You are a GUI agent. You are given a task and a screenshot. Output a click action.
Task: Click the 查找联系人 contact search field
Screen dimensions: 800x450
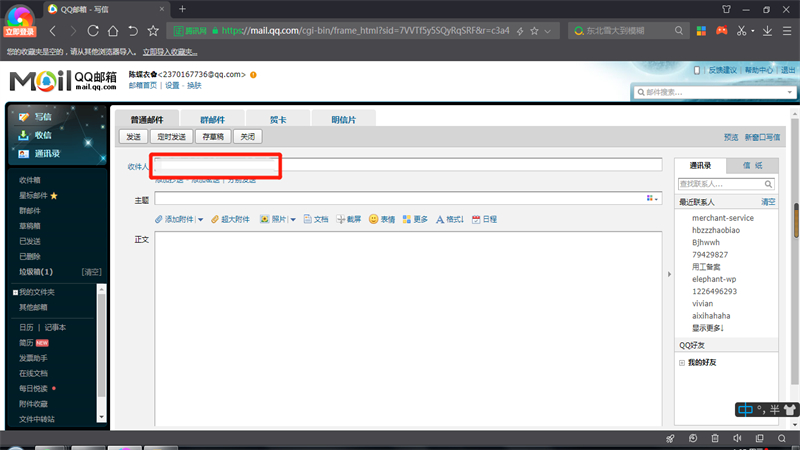click(x=720, y=184)
